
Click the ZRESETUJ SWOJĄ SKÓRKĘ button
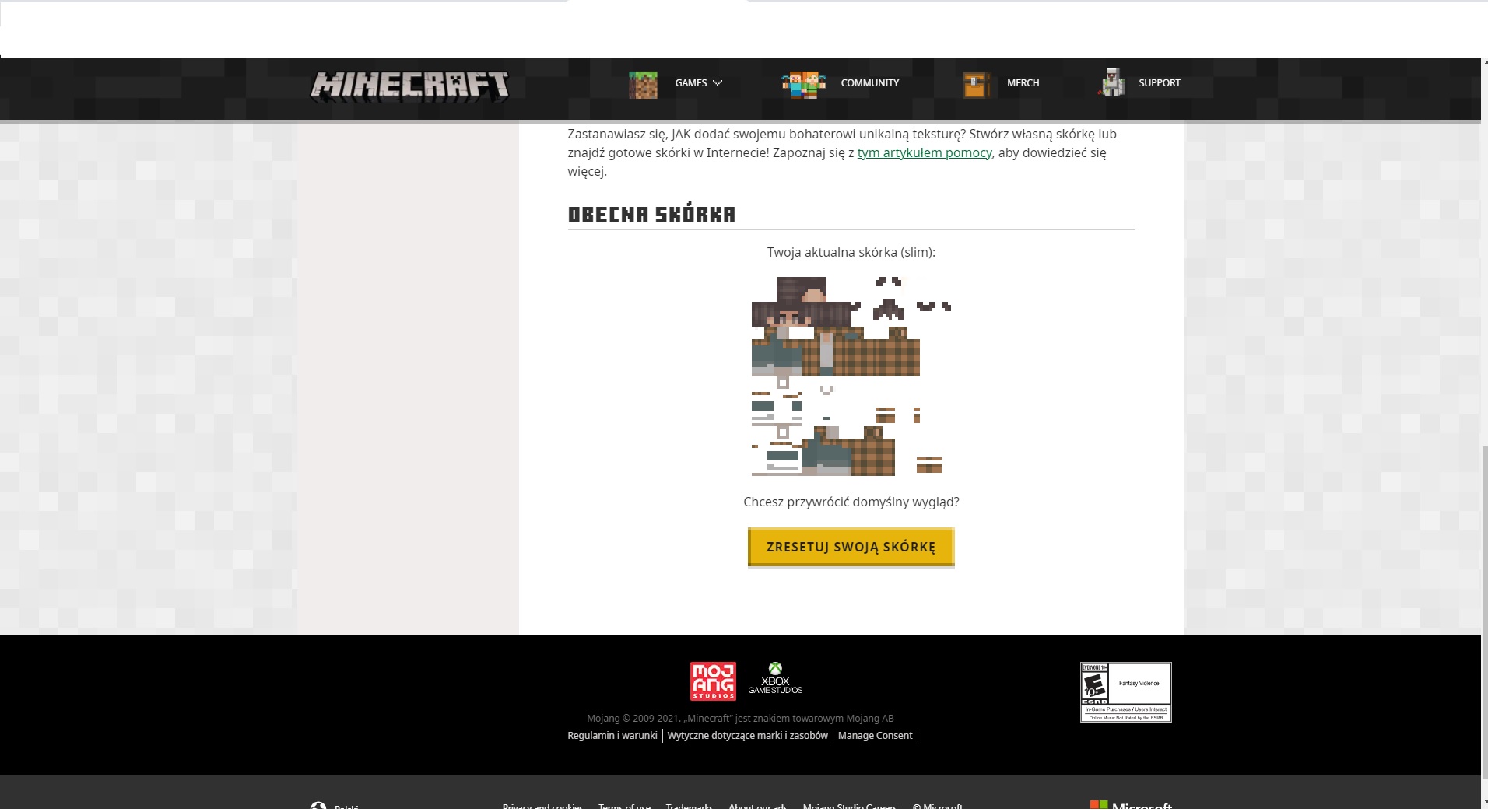851,547
